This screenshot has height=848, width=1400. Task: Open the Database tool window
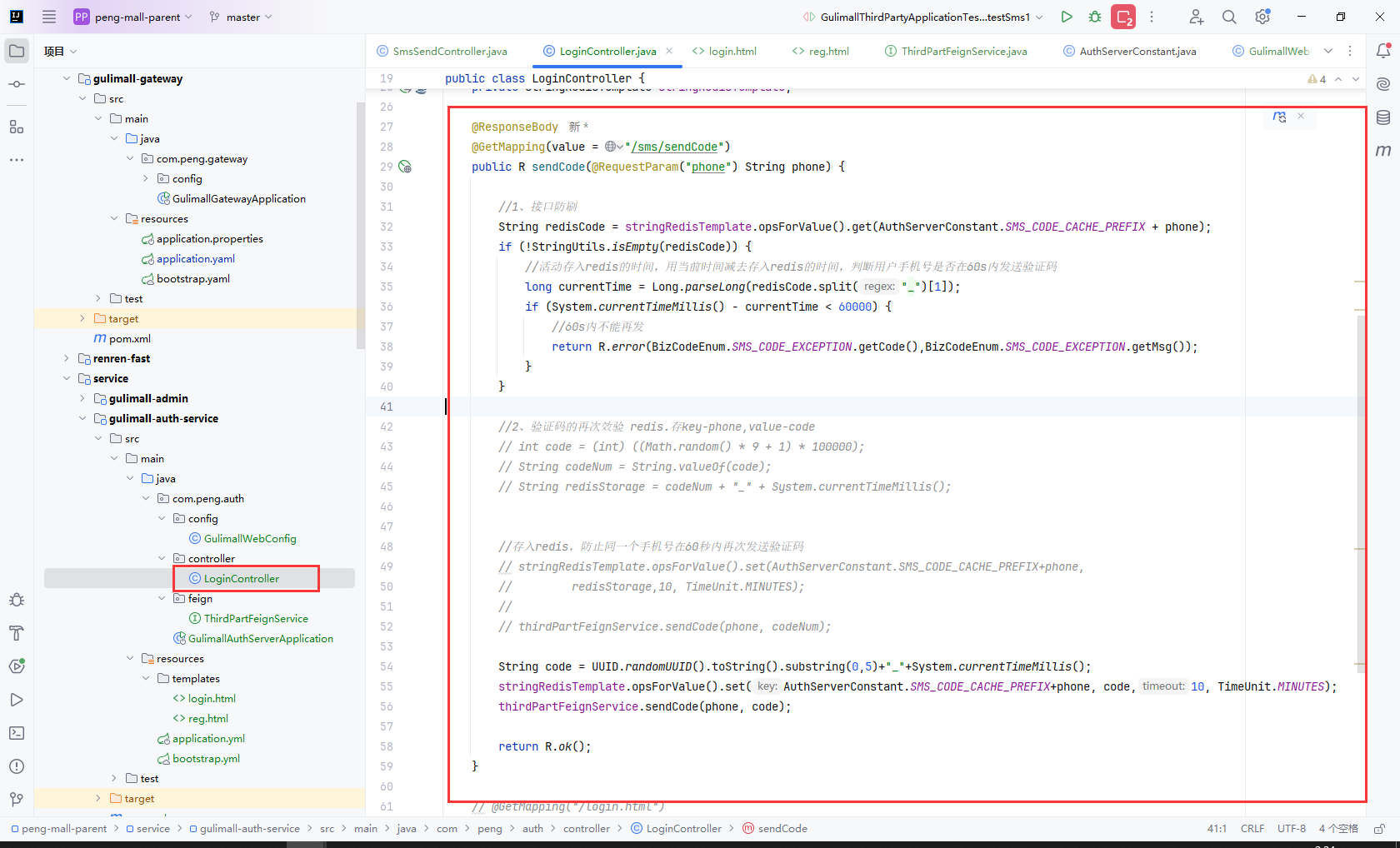[x=1383, y=117]
